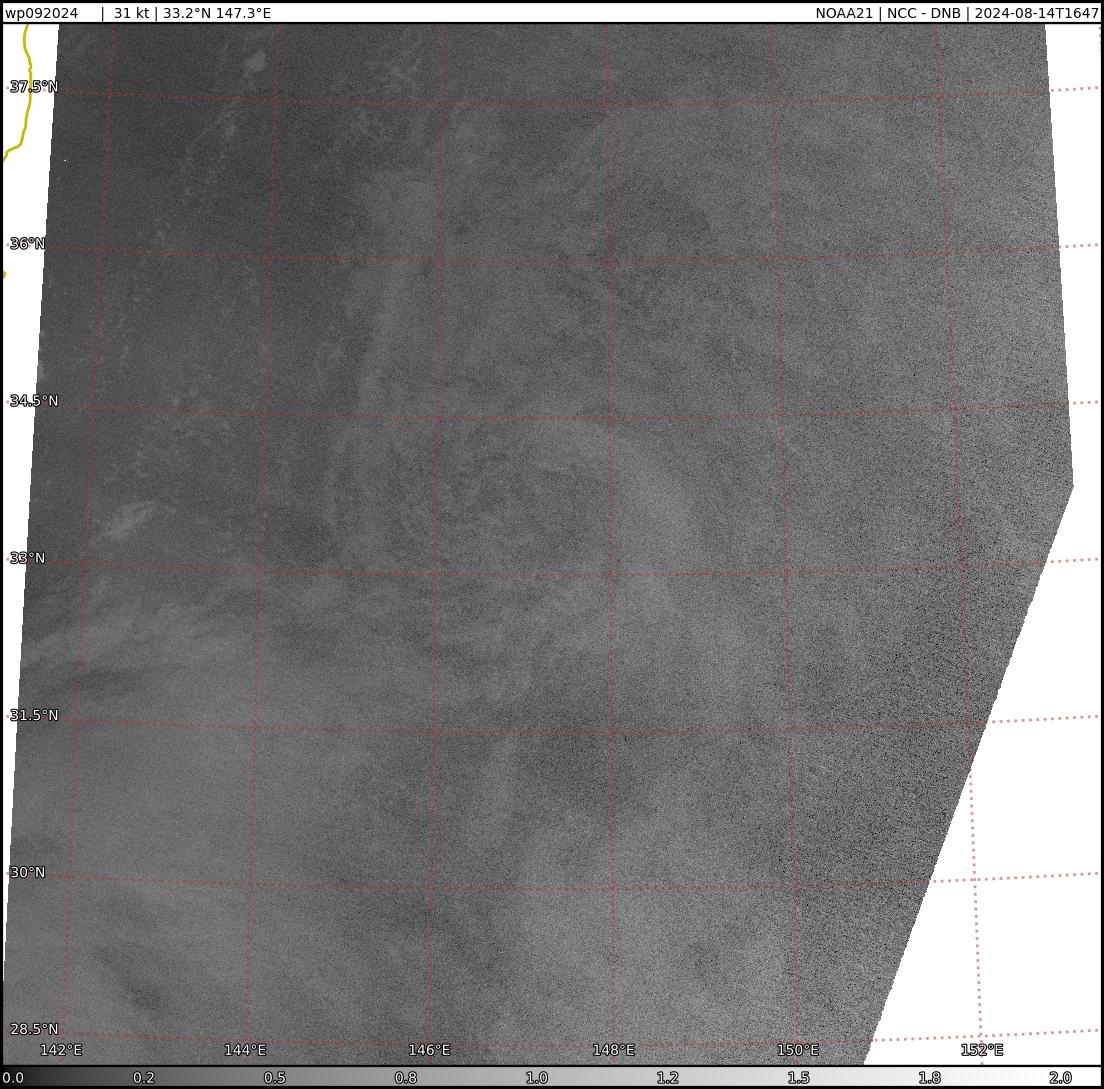This screenshot has width=1104, height=1089.
Task: Select the 146°E longitude label
Action: point(429,1049)
